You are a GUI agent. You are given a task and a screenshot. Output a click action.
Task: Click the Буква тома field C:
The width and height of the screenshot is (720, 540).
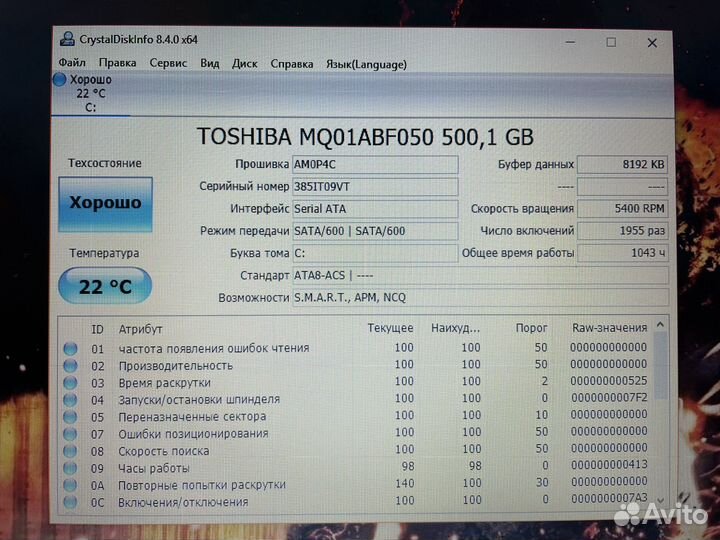[375, 253]
